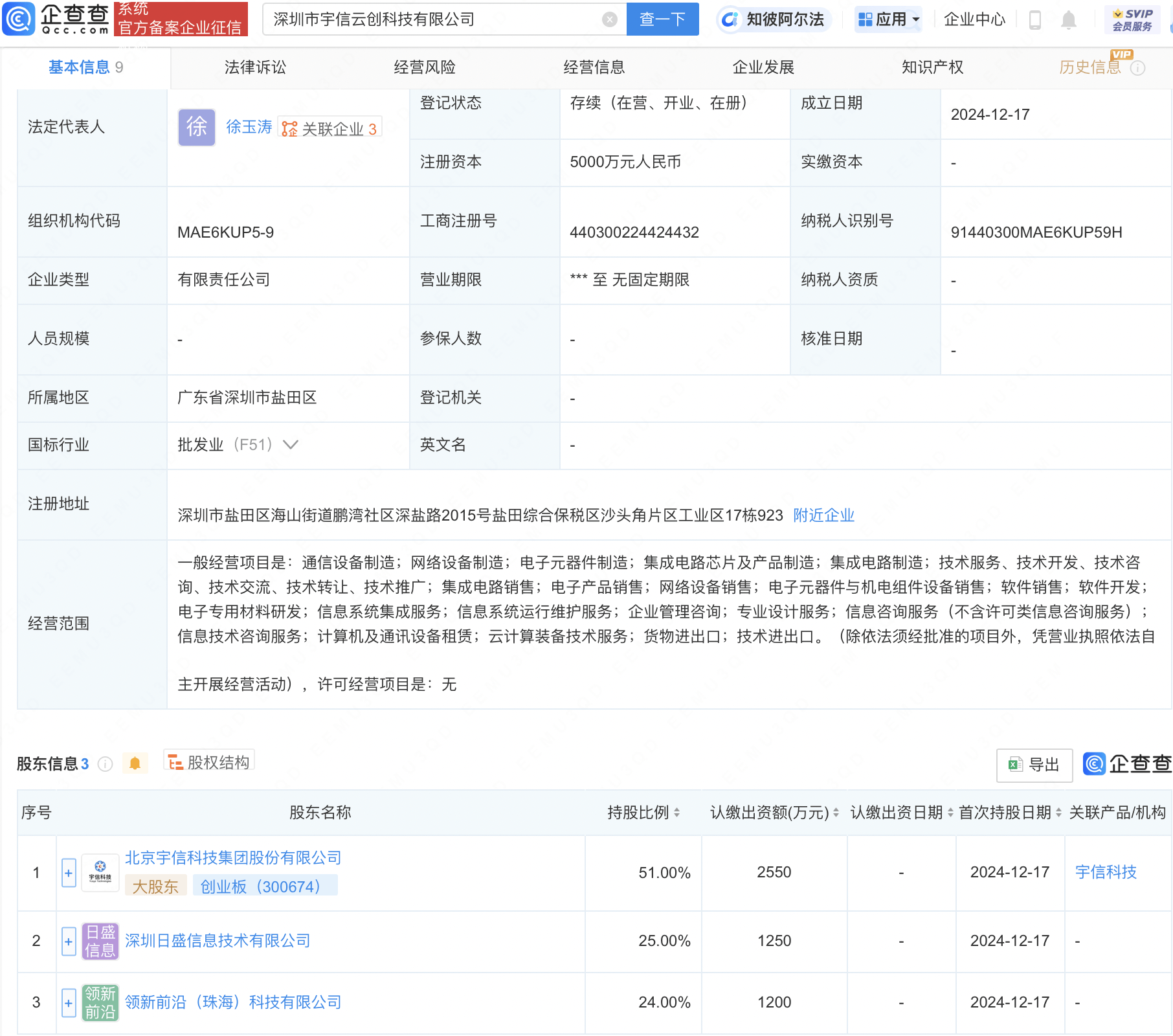Click 广东省深圳市盐田区 region value

247,398
